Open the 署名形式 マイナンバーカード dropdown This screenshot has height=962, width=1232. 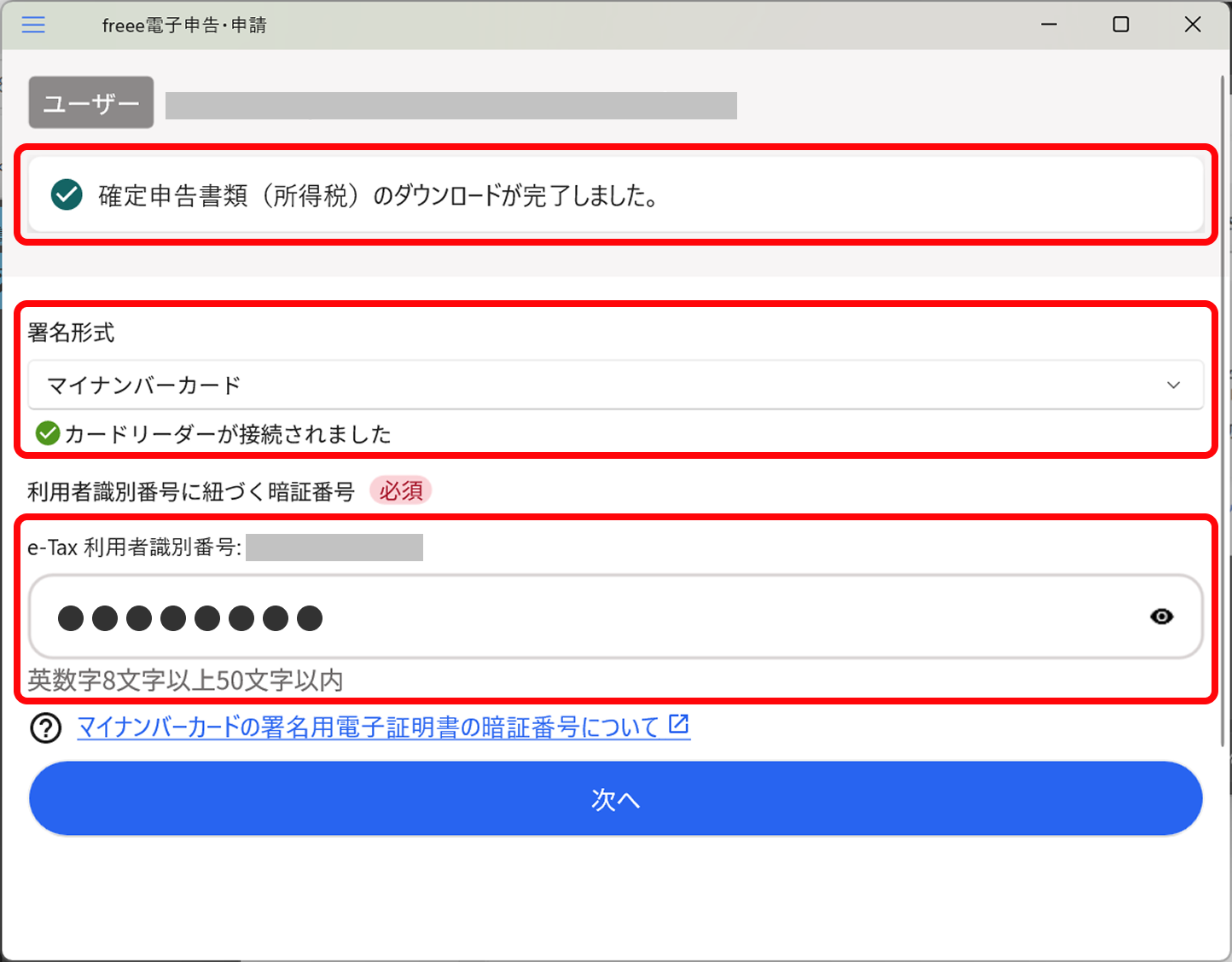coord(615,385)
